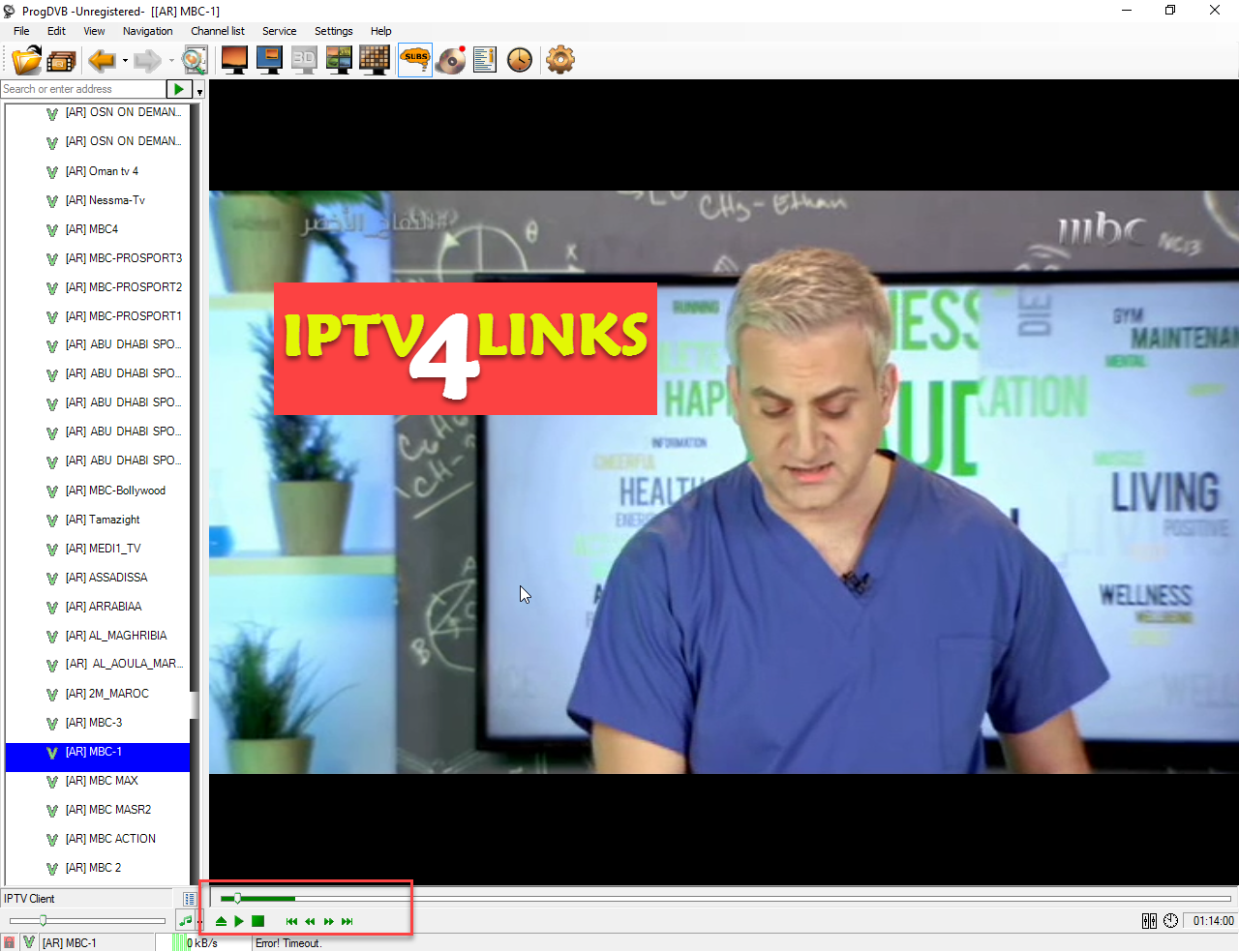This screenshot has width=1239, height=952.
Task: Click the volume slider handle
Action: click(43, 920)
